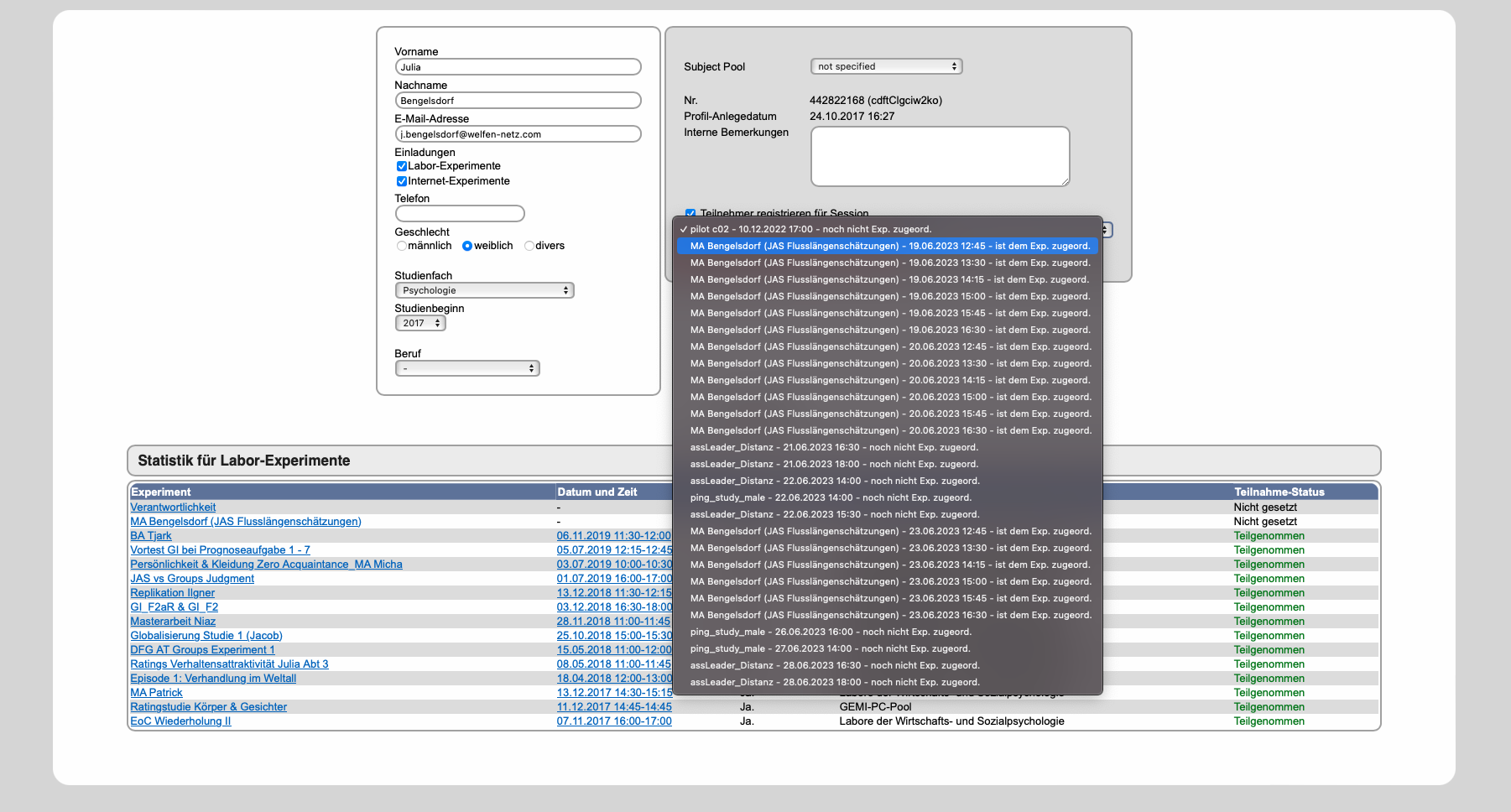Select MA Bengelsdorf session 23.06.2023 16:30
Screen dimensions: 1511x812
(x=889, y=615)
